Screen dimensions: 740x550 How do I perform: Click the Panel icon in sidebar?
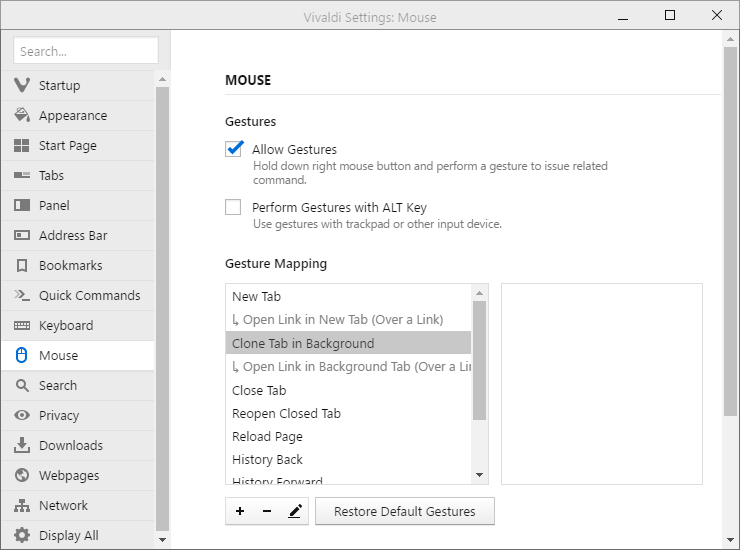click(22, 205)
